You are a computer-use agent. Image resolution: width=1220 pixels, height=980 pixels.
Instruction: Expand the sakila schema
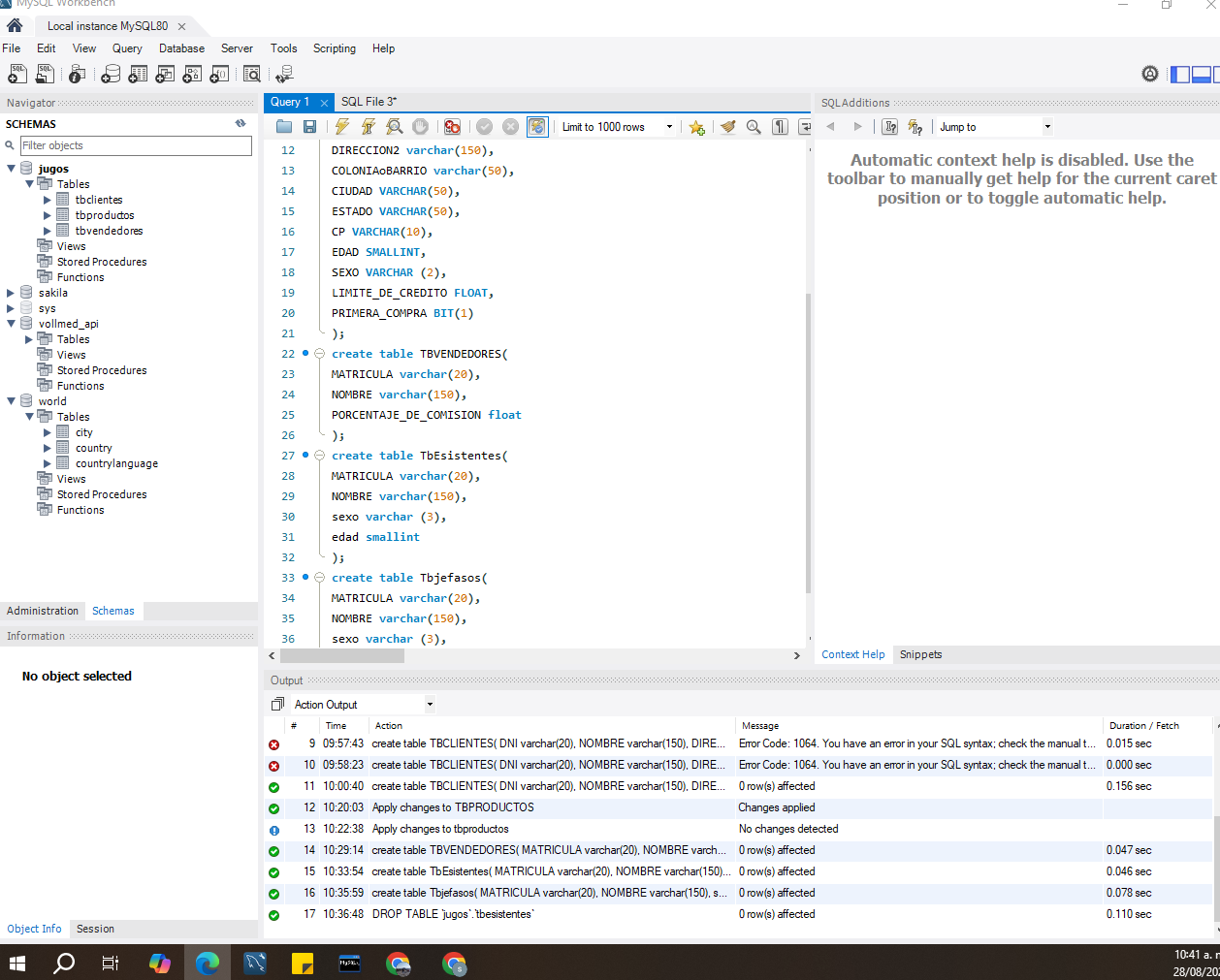click(x=12, y=293)
